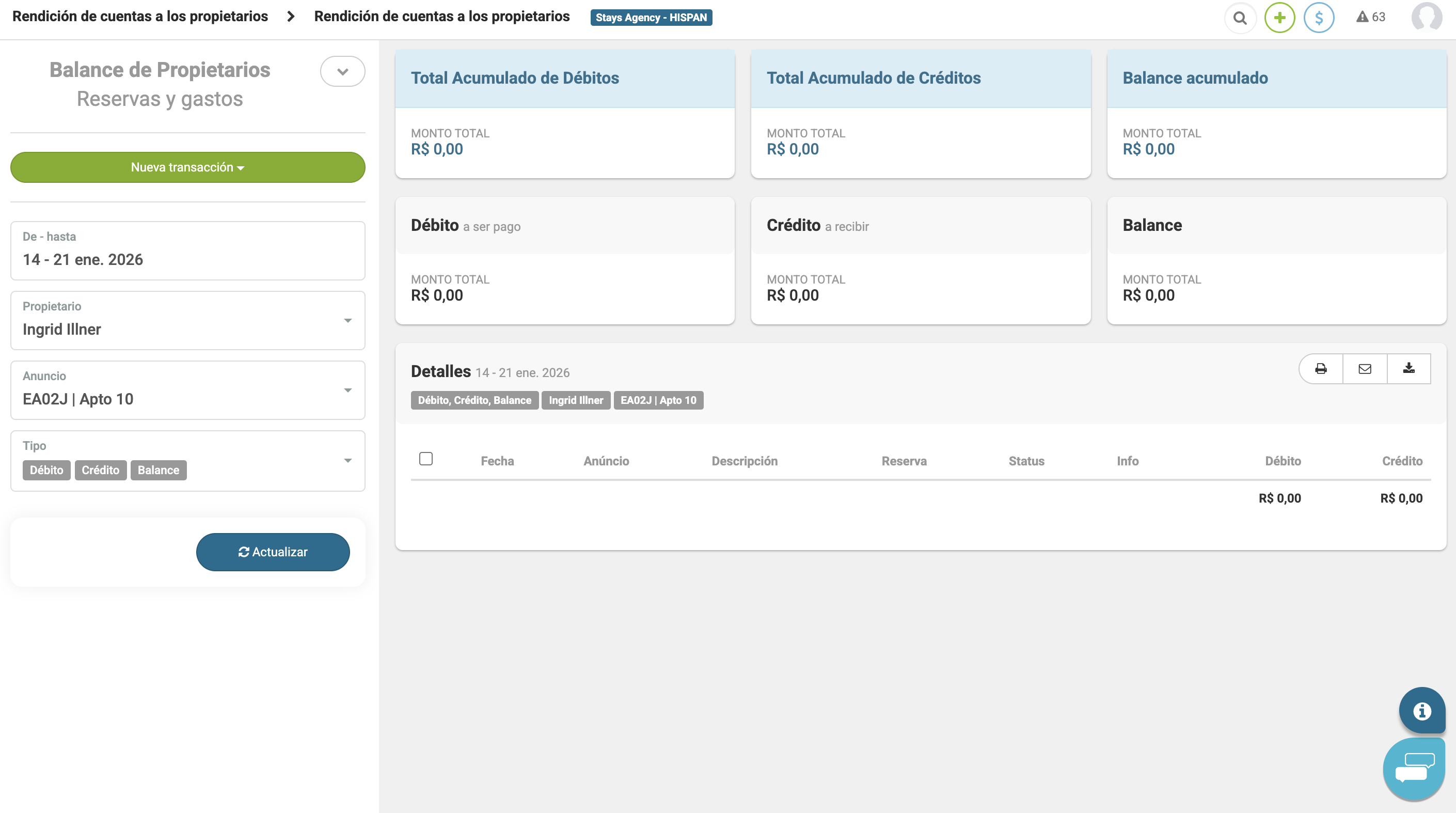Open the info help floating button
The height and width of the screenshot is (813, 1456).
[1422, 710]
